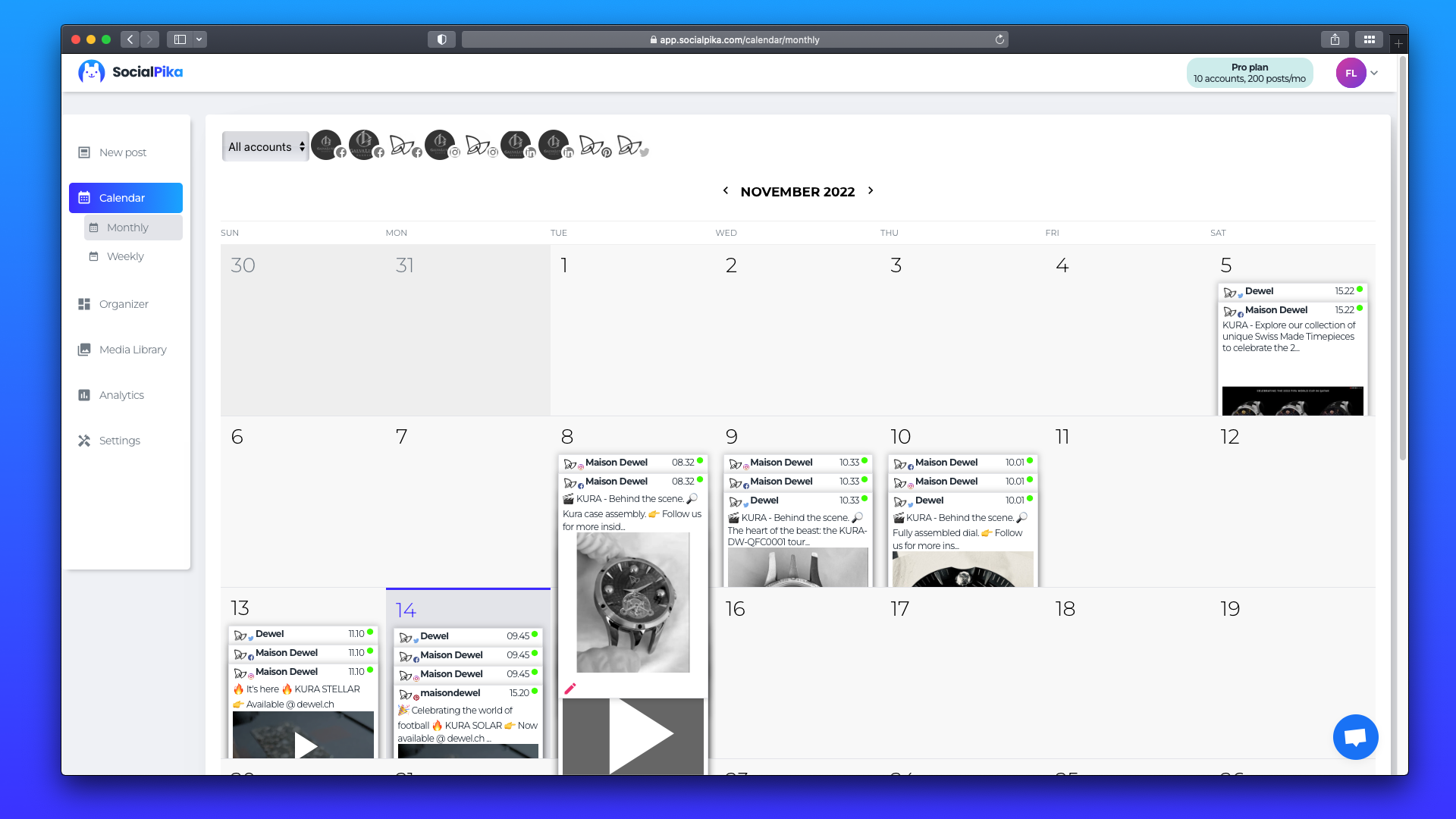Open the All accounts dropdown
Viewport: 1456px width, 819px height.
point(265,147)
